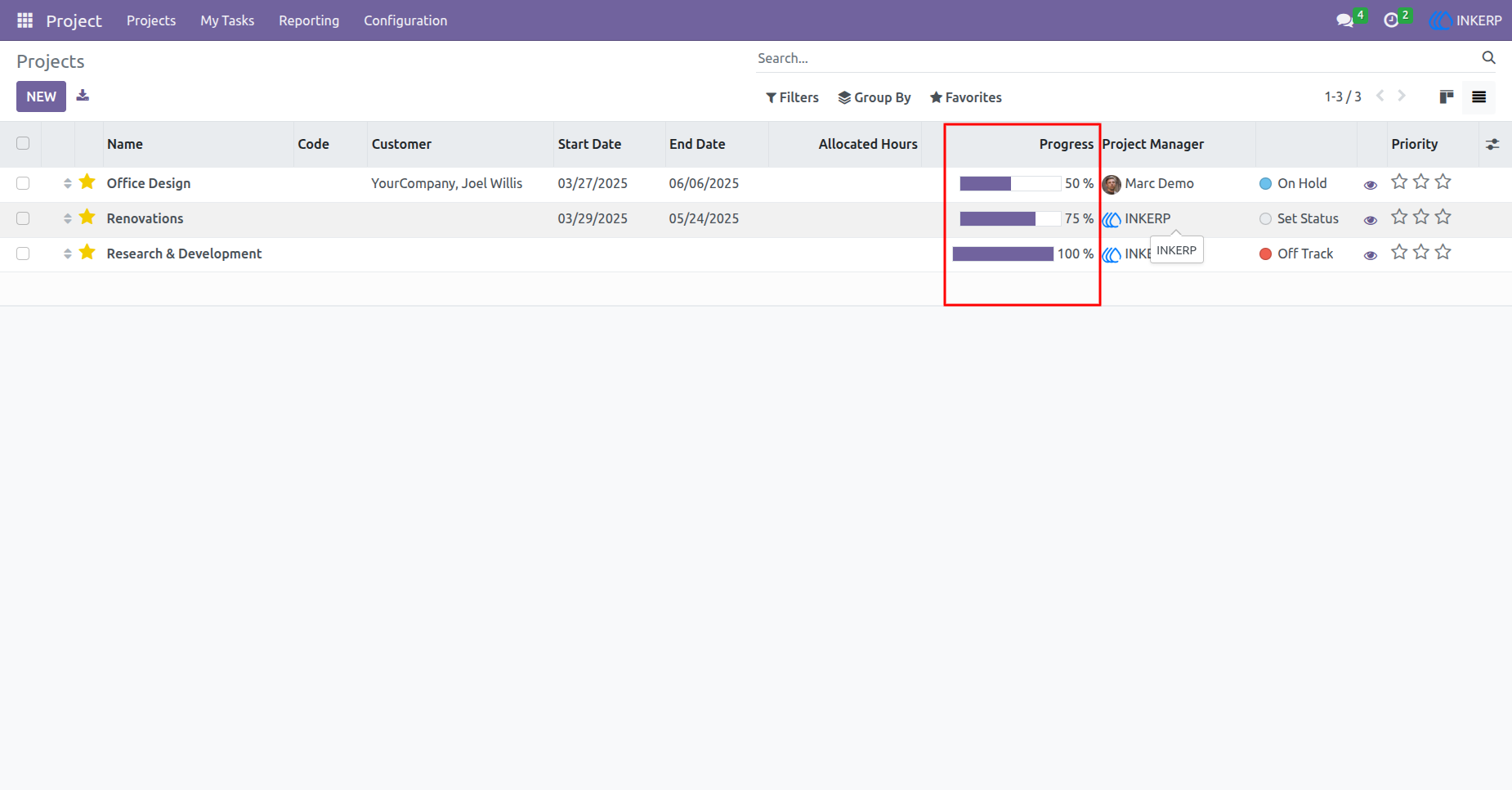The width and height of the screenshot is (1512, 790).
Task: Open Off Track status selector for Research & Development
Action: pos(1296,254)
